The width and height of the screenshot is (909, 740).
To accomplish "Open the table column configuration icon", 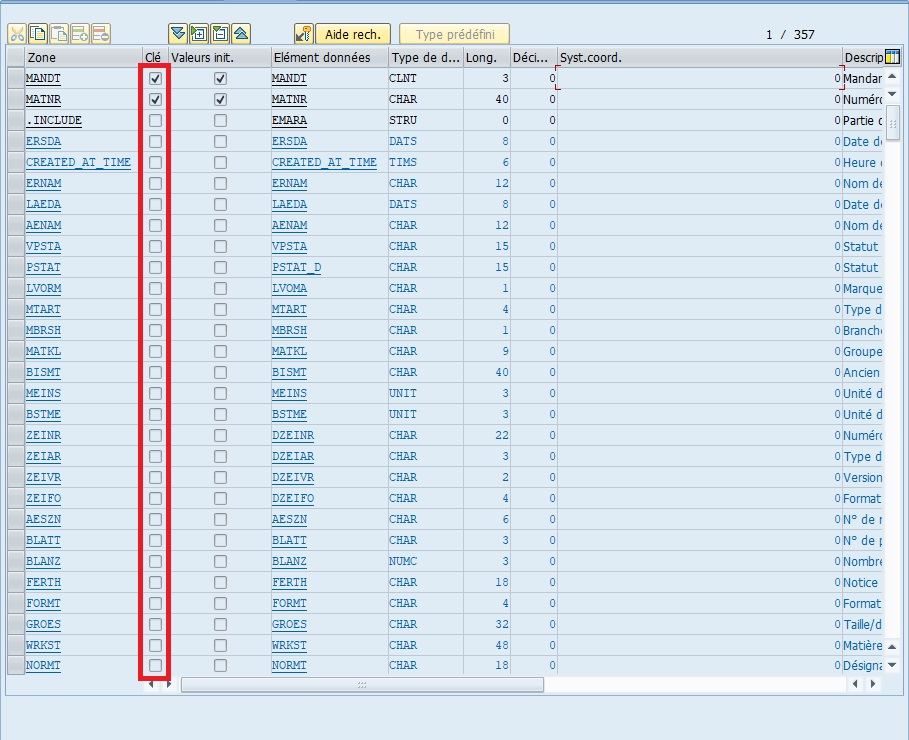I will point(893,57).
